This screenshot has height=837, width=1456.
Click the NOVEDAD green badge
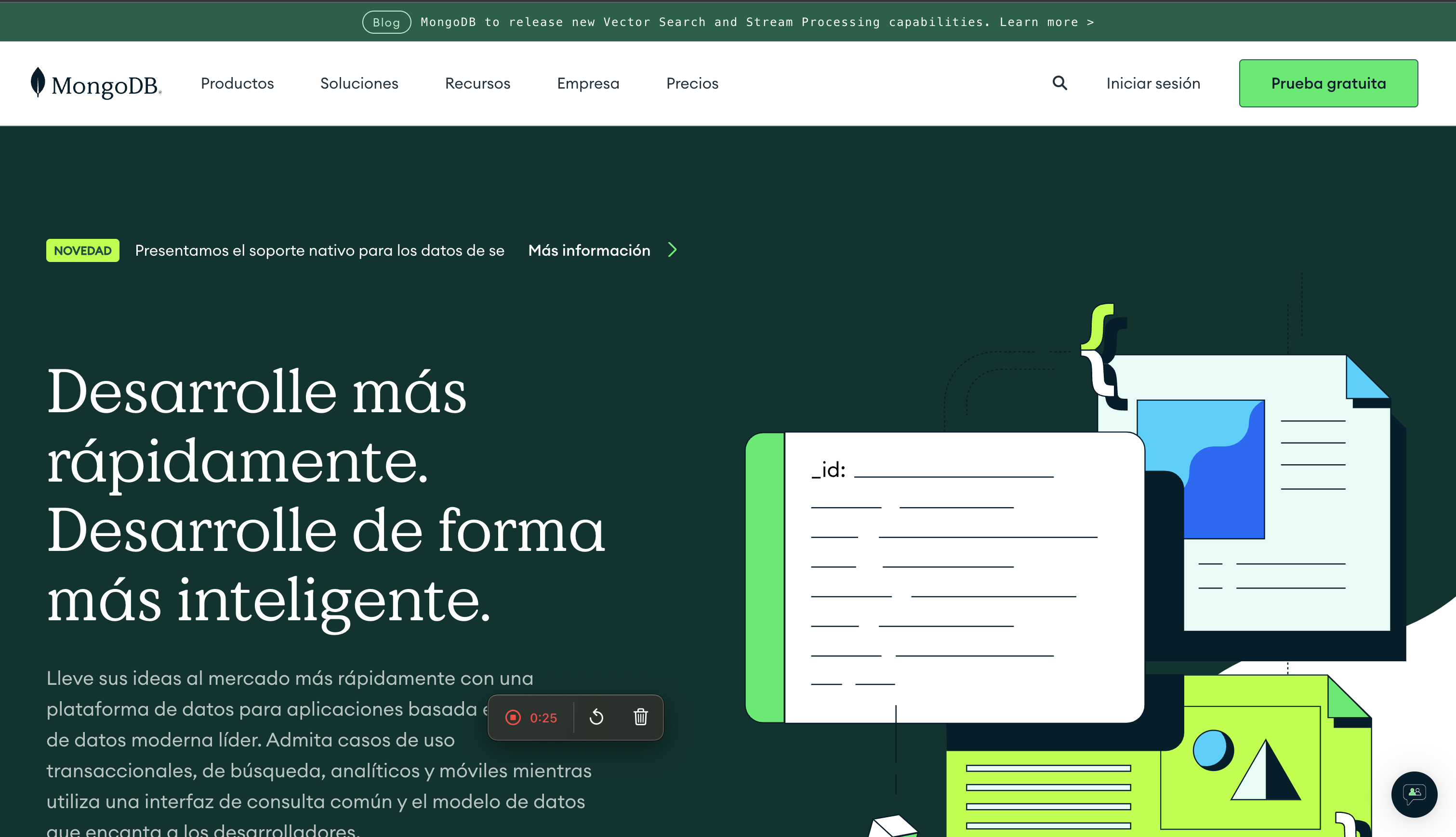(82, 250)
